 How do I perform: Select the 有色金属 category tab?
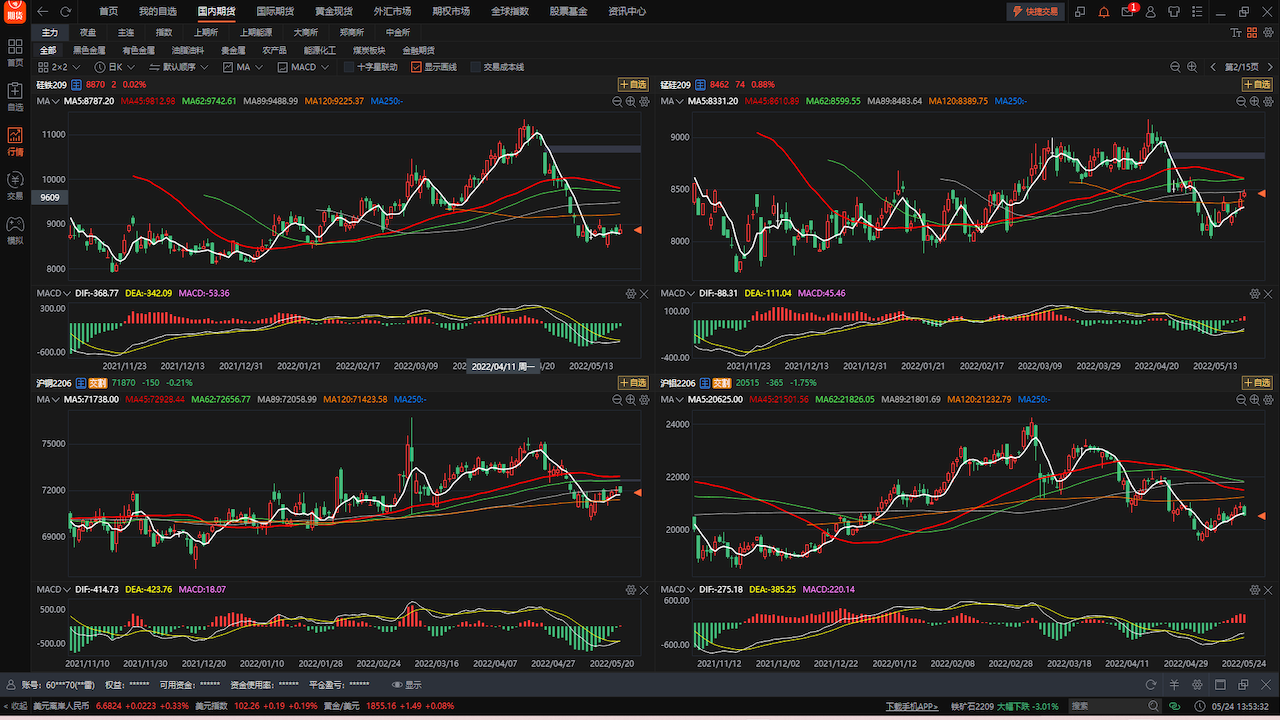(x=138, y=50)
